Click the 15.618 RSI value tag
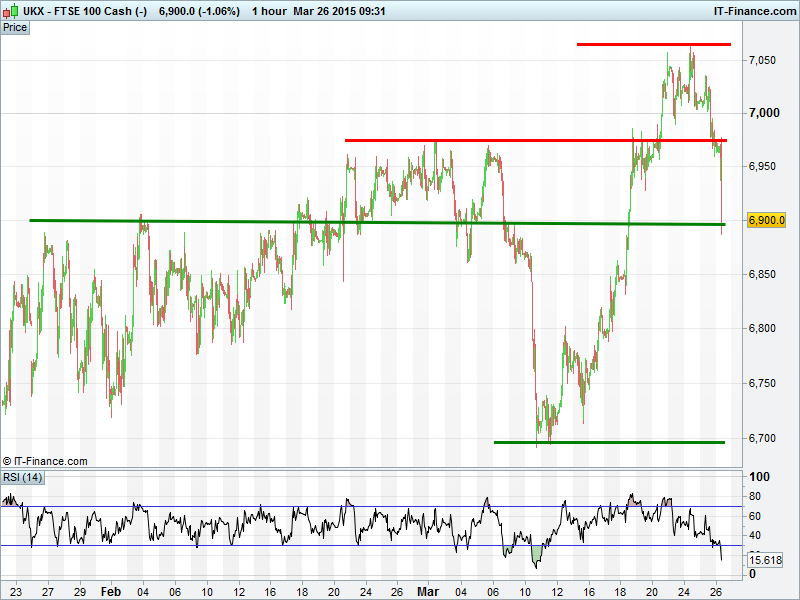This screenshot has height=600, width=800. point(765,560)
